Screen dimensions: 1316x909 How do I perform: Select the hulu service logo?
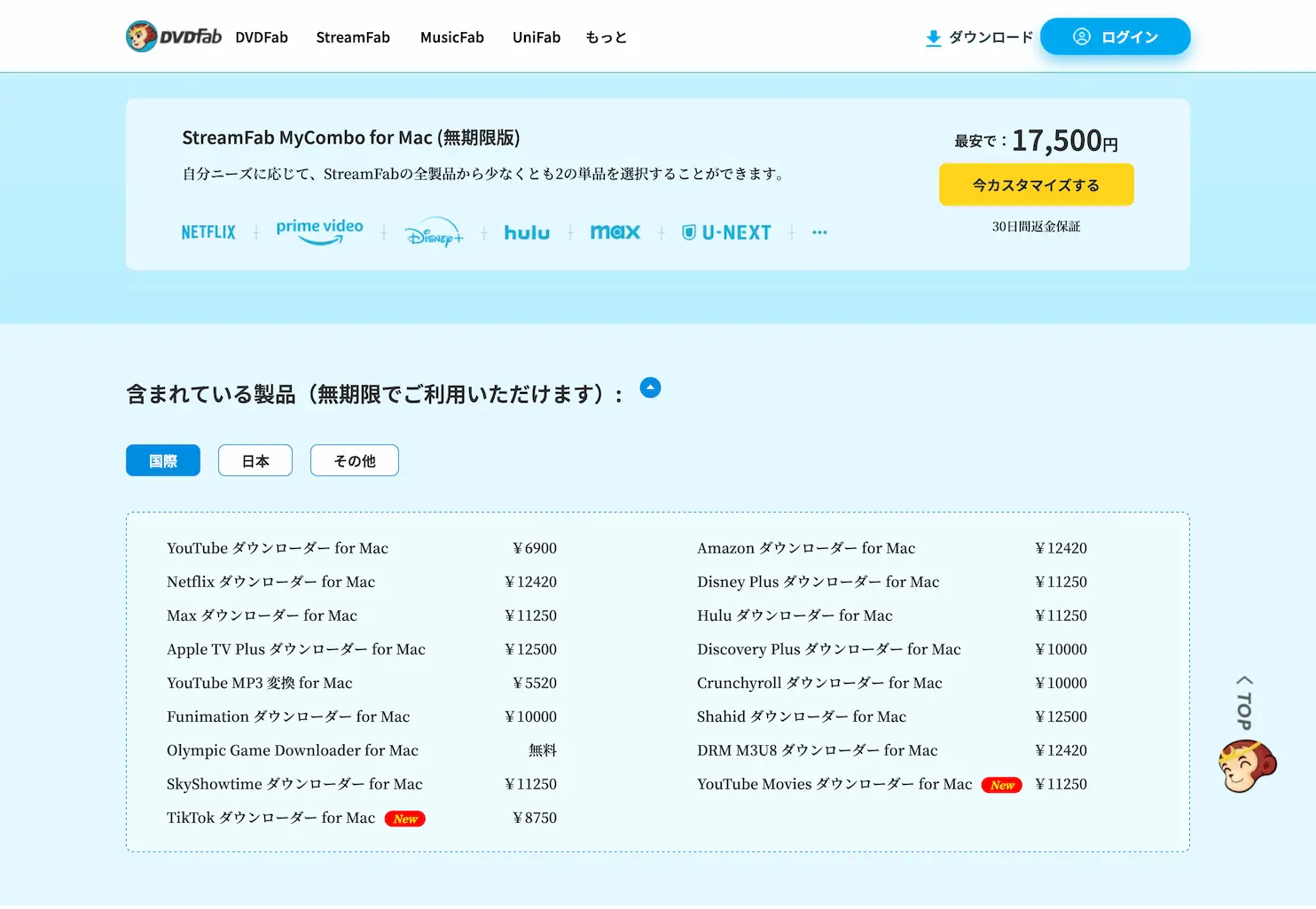[x=527, y=231]
